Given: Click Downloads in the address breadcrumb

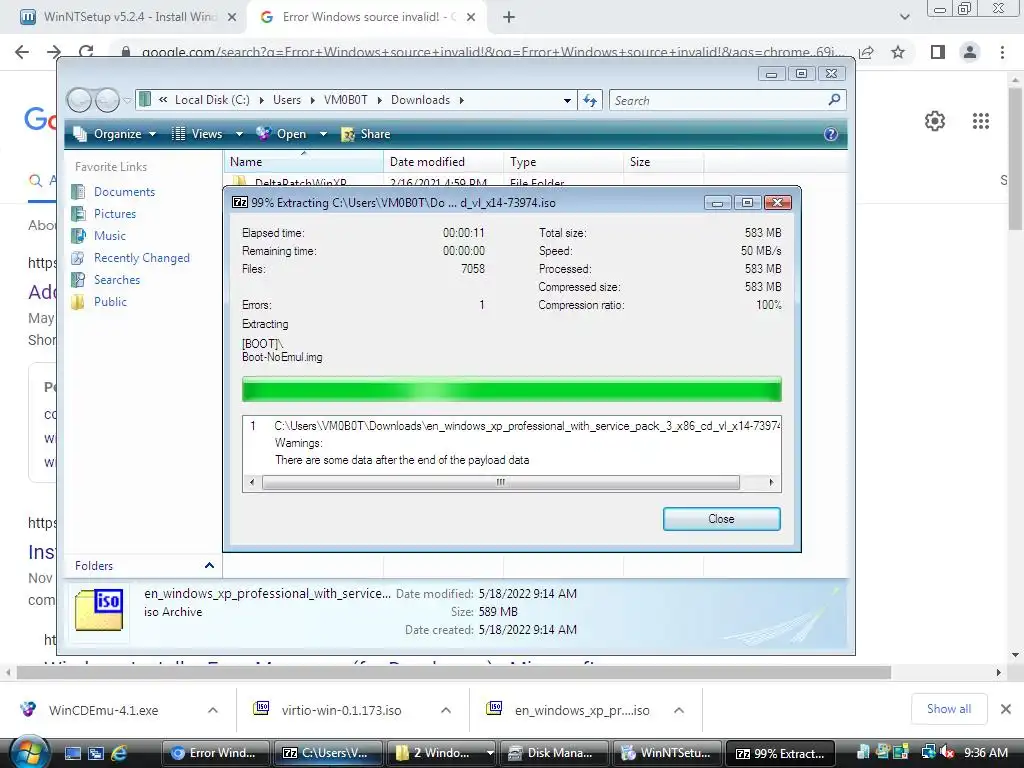Looking at the screenshot, I should tap(420, 100).
